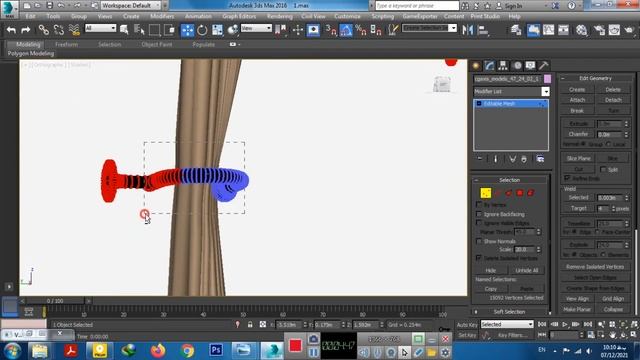The height and width of the screenshot is (360, 640).
Task: Select Polygon sub-object level icon
Action: click(x=520, y=193)
